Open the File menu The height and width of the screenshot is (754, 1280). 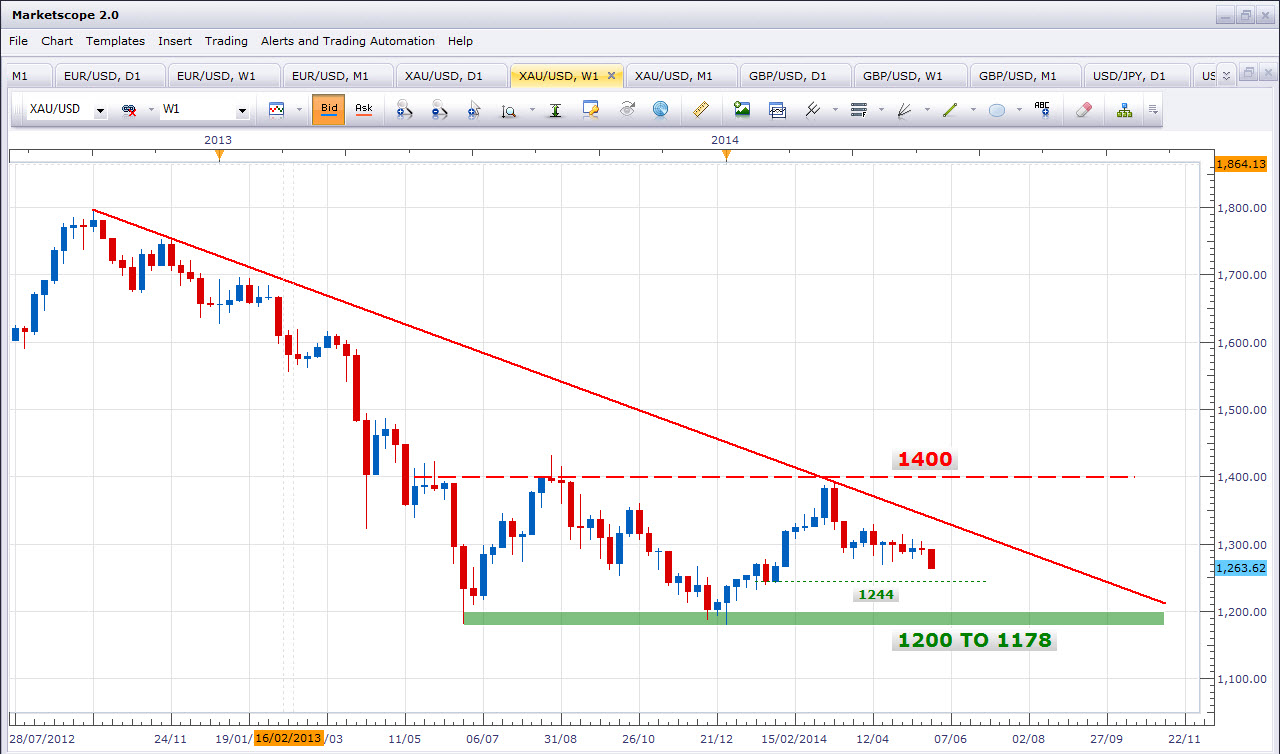pos(18,41)
